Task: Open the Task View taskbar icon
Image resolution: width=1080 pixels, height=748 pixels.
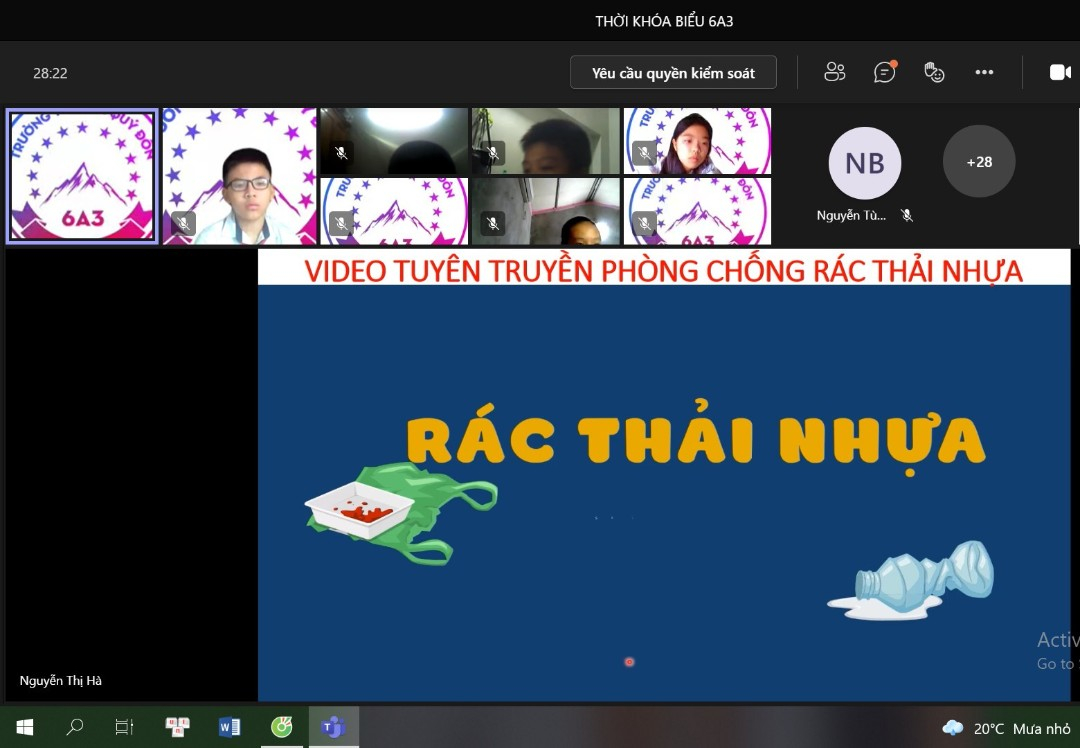Action: click(124, 727)
